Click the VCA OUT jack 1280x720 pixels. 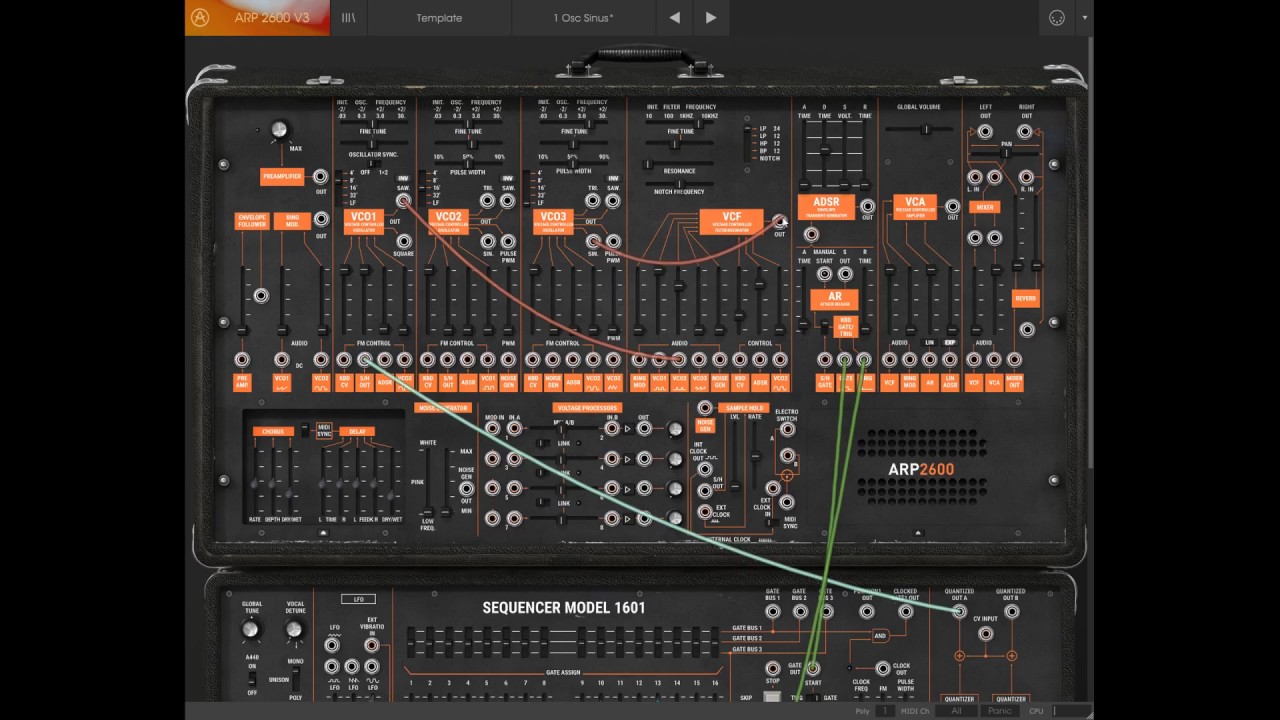pyautogui.click(x=953, y=206)
